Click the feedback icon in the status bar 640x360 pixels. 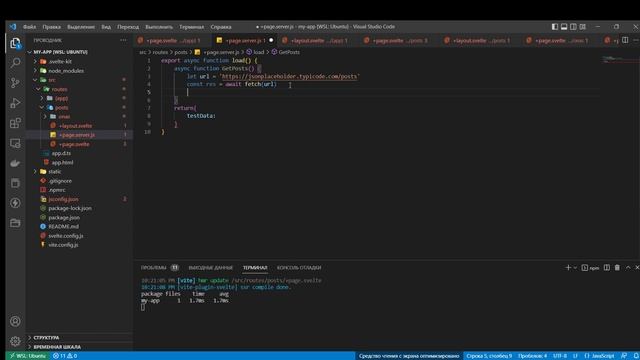(624, 356)
